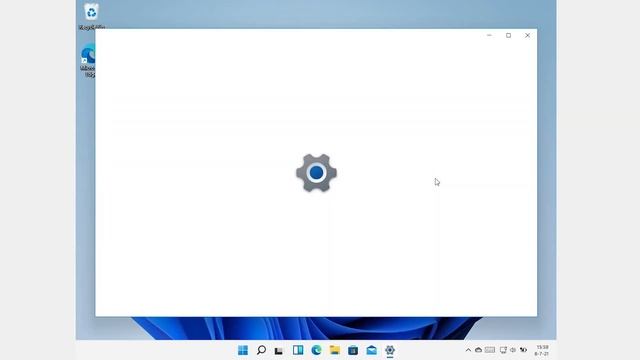Click OneDrive cloud tray icon

pyautogui.click(x=478, y=350)
